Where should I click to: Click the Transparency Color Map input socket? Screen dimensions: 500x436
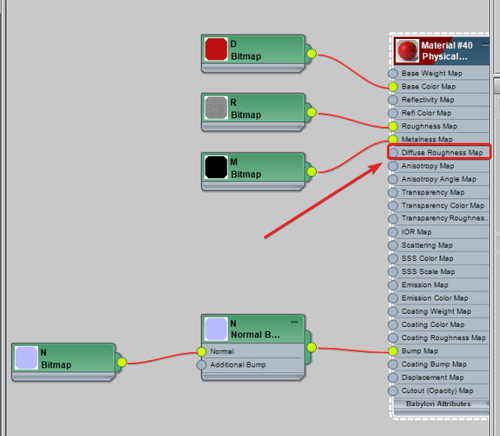coord(393,206)
